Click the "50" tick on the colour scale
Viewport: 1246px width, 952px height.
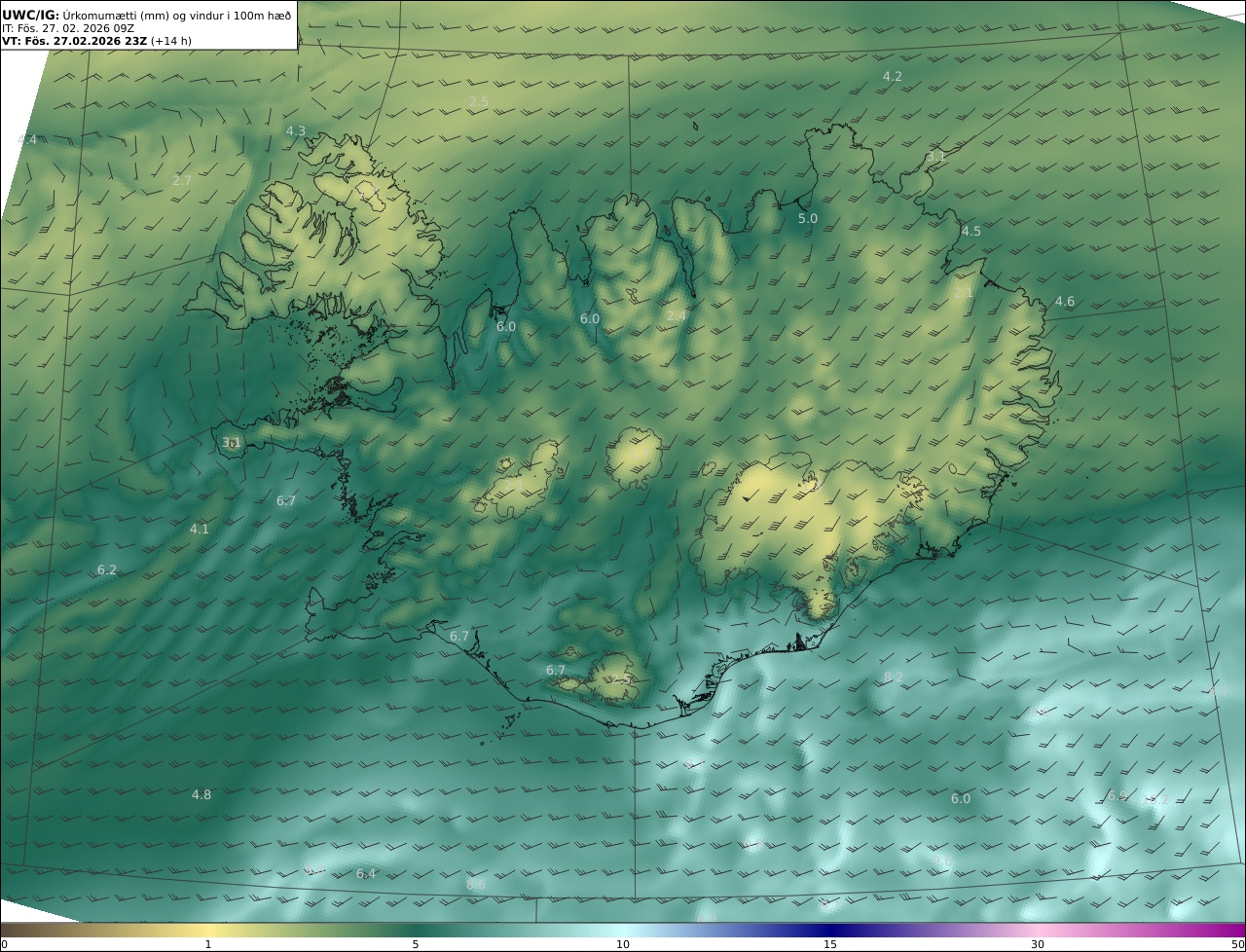[x=1238, y=944]
